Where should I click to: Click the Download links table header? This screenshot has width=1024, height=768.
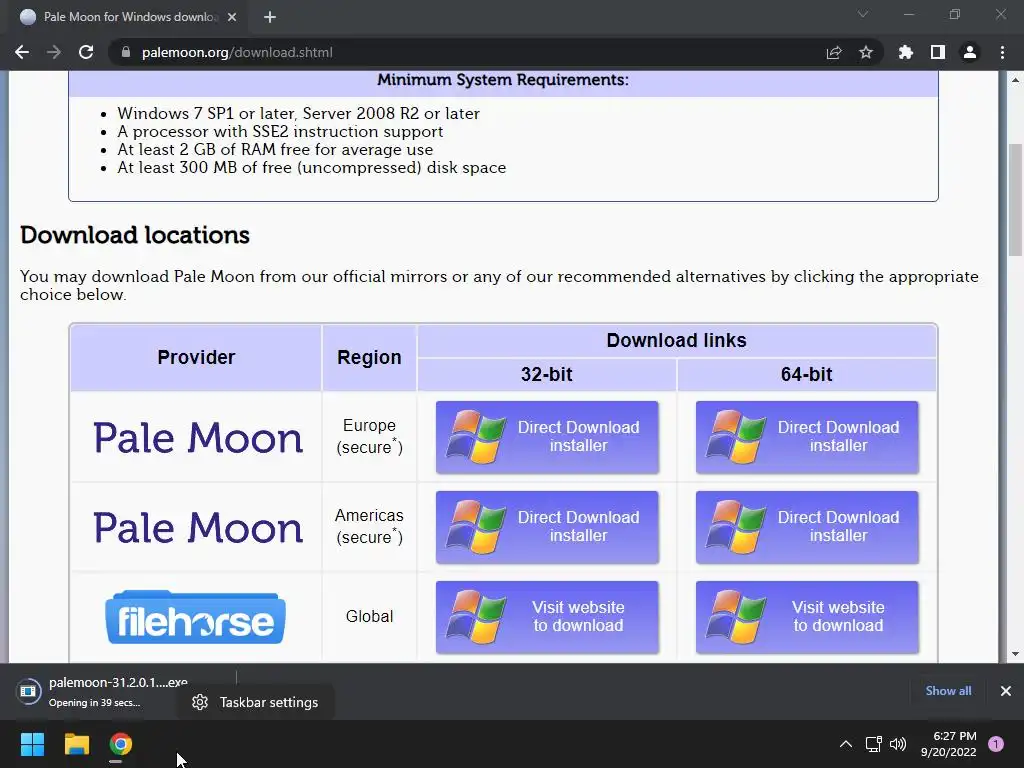pyautogui.click(x=677, y=340)
